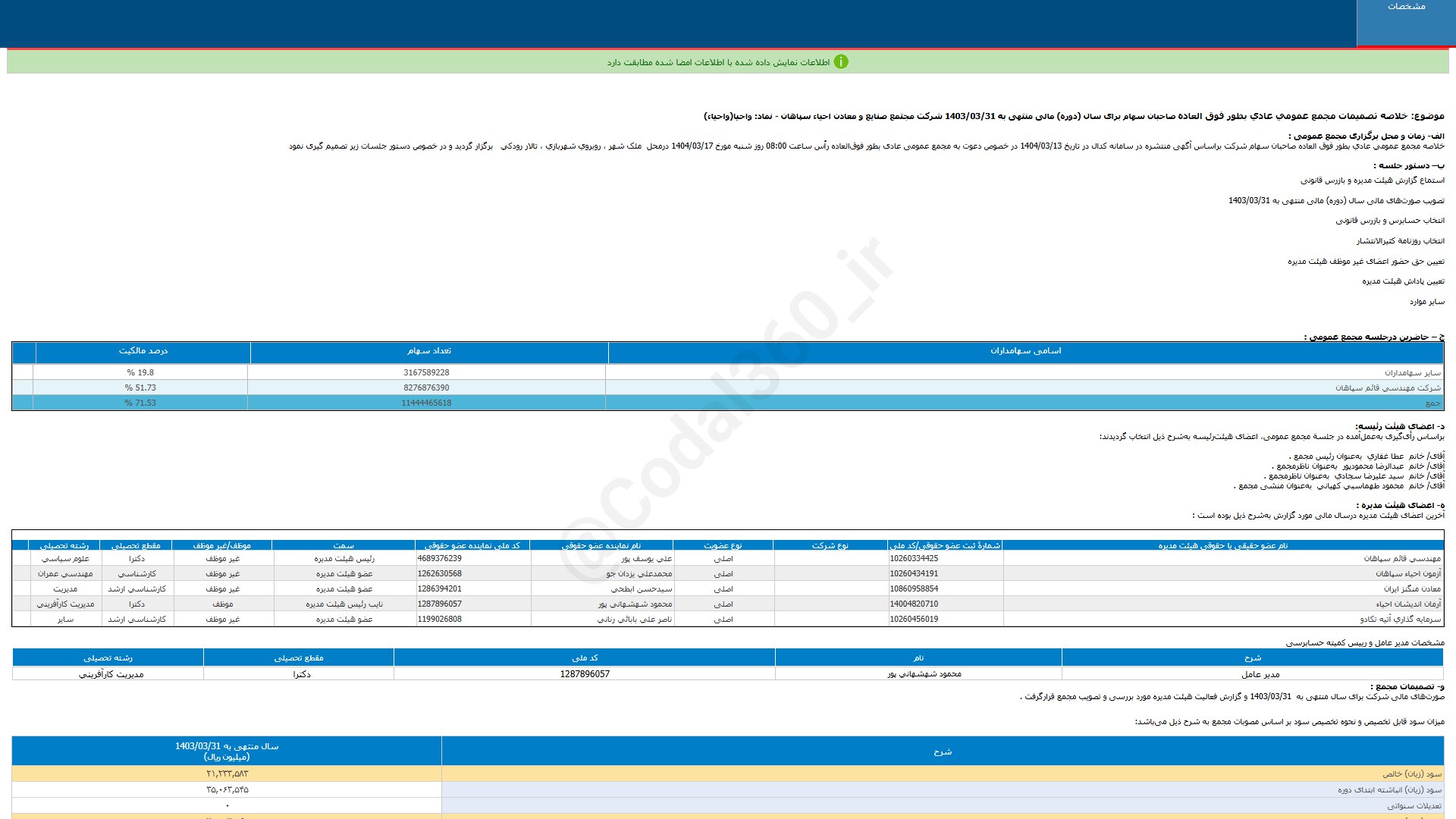Click representative name محمدعلی یزدان جو

639,574
